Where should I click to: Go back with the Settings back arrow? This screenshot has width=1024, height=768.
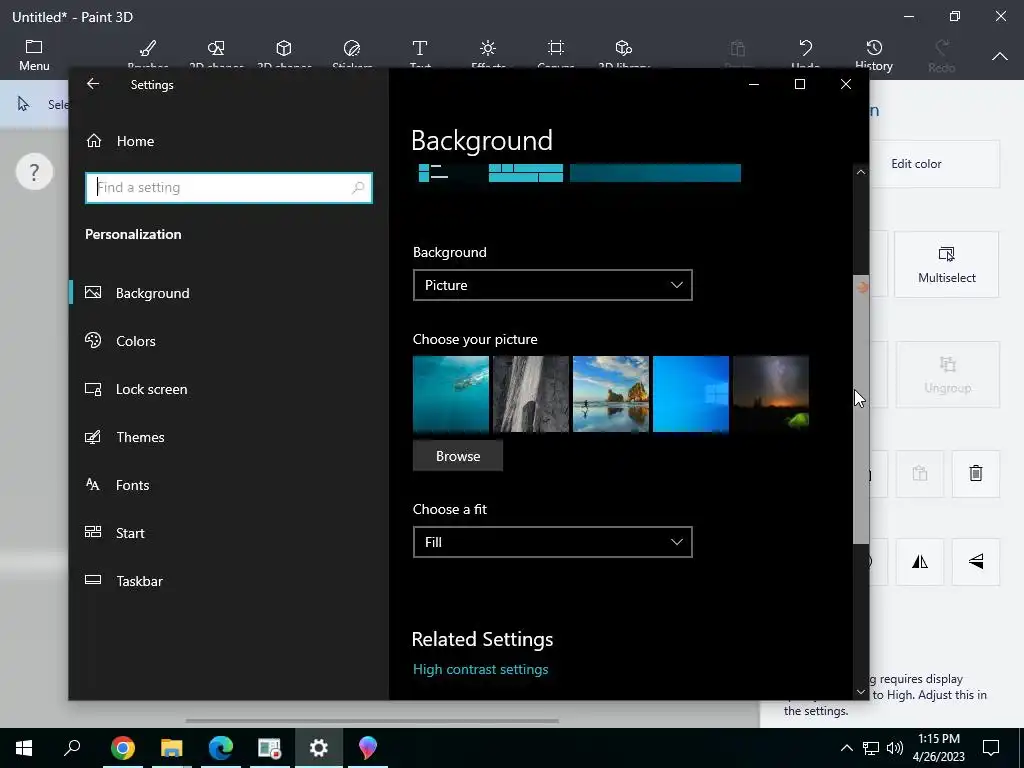tap(93, 84)
